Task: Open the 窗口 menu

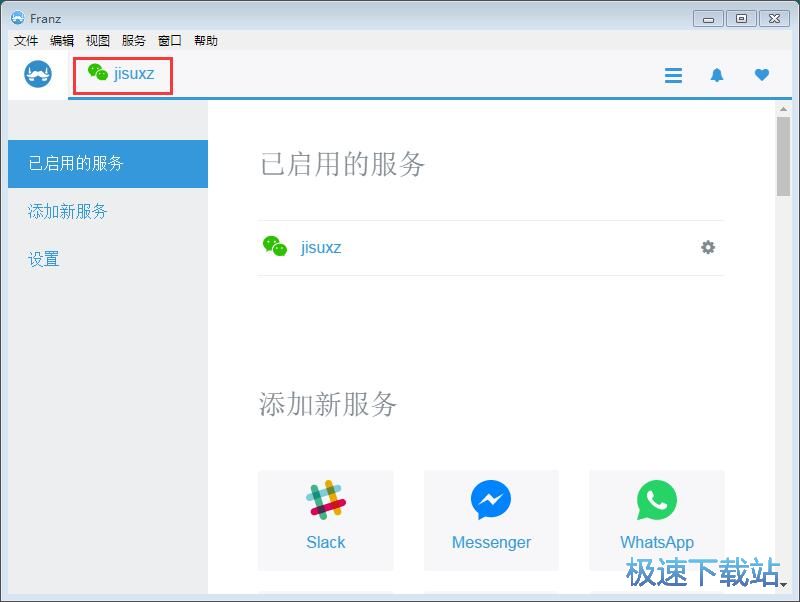Action: click(x=170, y=40)
